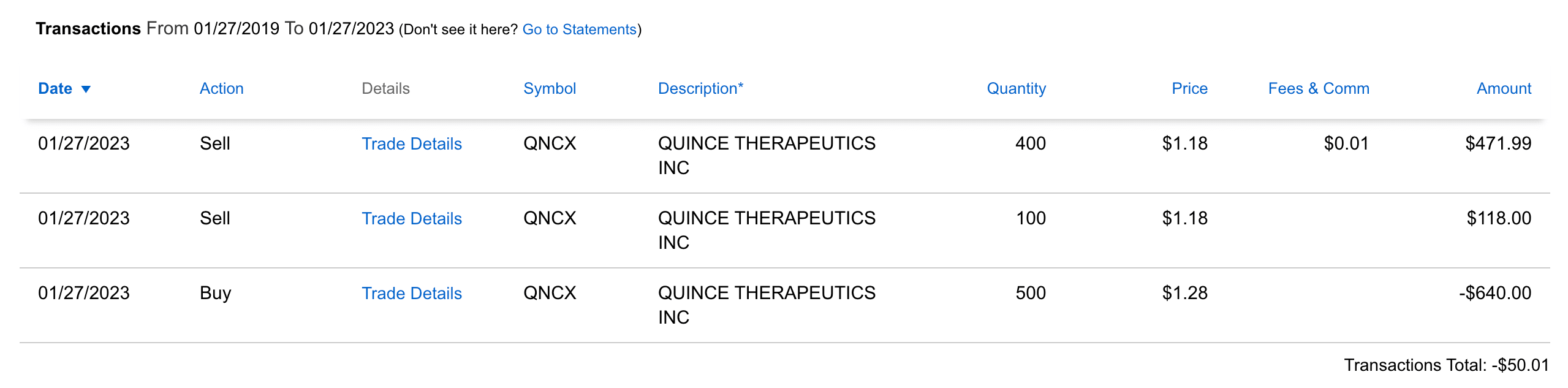Open the Go to Statements link
Viewport: 1568px width, 388px height.
[x=579, y=29]
